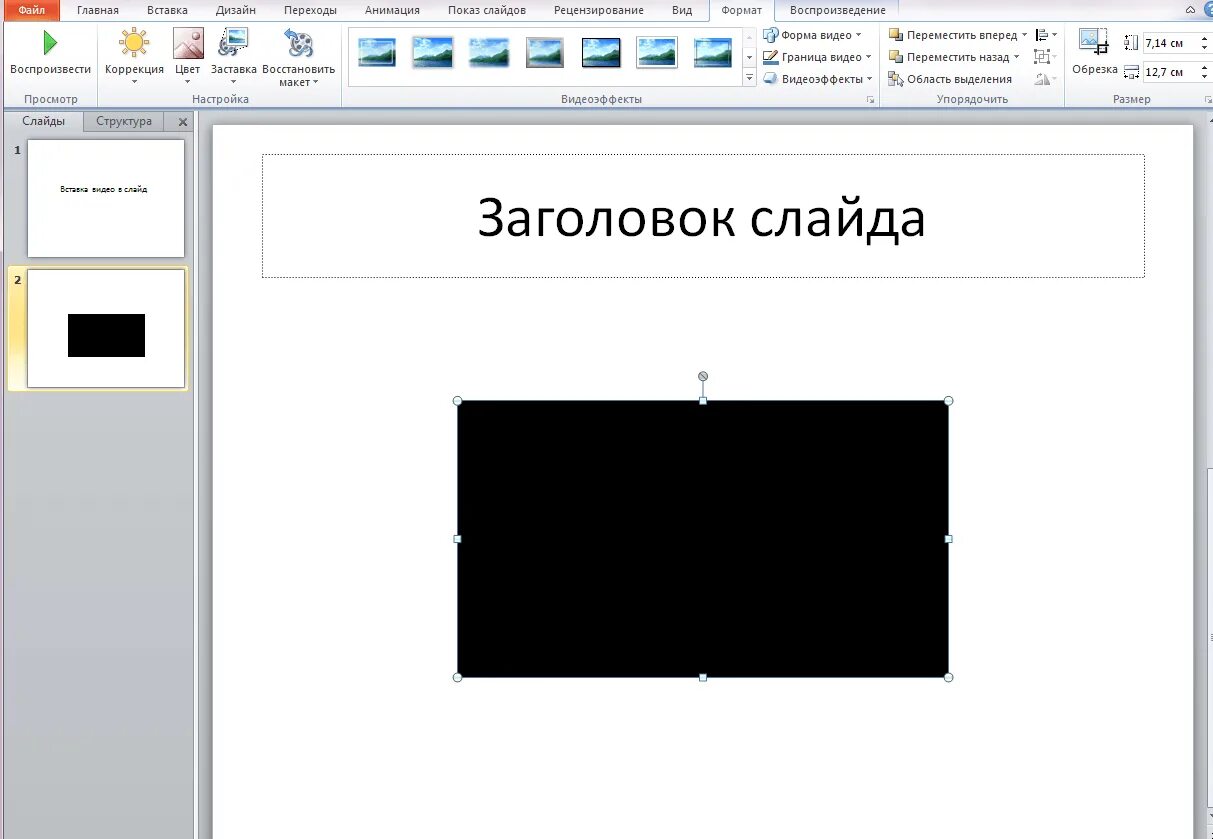
Task: Apply the fourth video style in gallery
Action: [545, 52]
